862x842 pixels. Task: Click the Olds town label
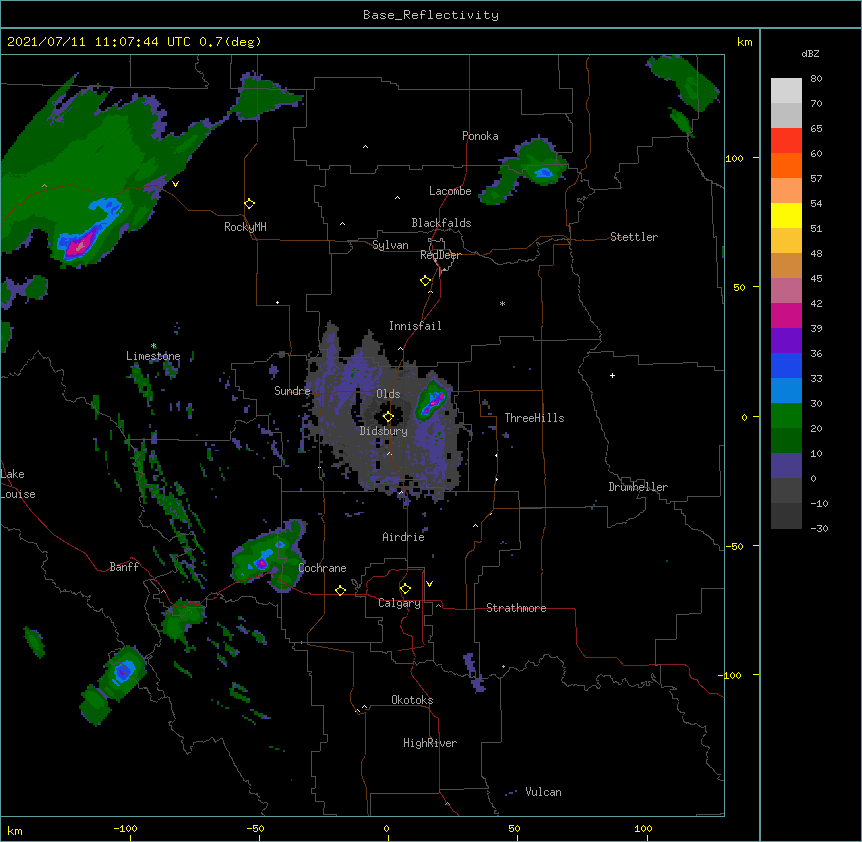click(388, 394)
